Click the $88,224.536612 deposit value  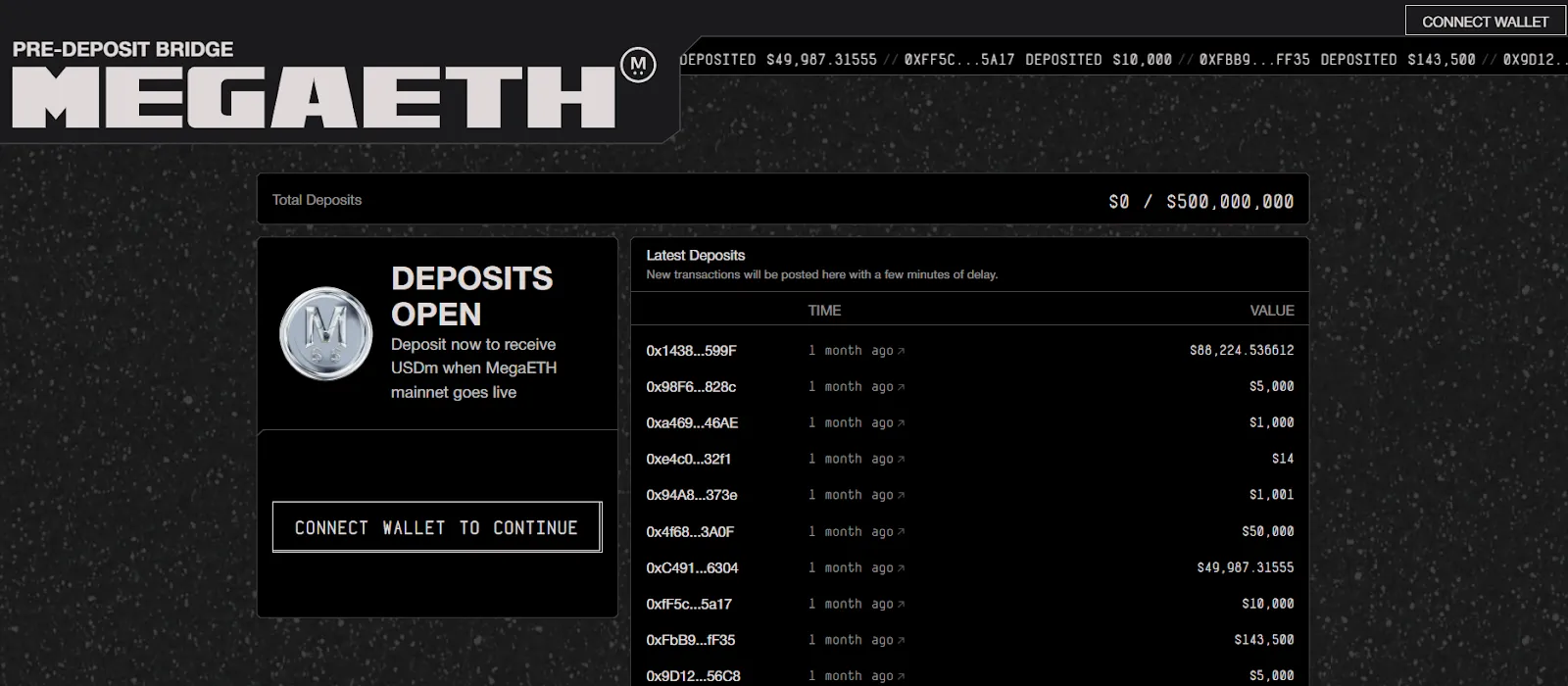pyautogui.click(x=1242, y=350)
